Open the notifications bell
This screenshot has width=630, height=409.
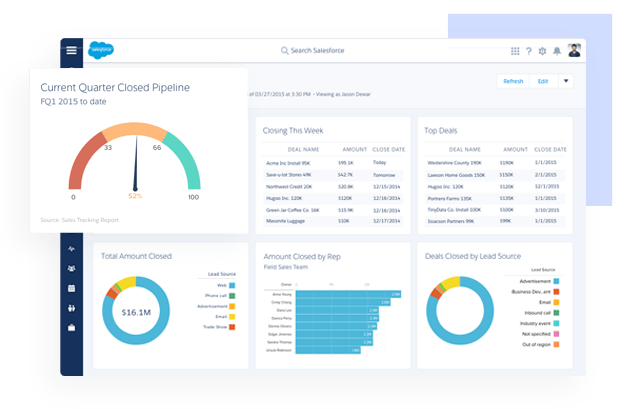tap(557, 51)
